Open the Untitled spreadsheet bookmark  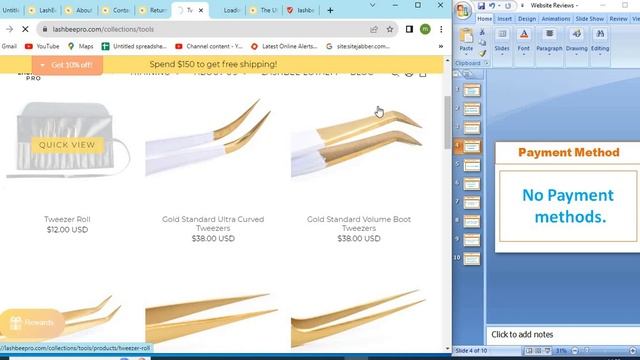[134, 47]
